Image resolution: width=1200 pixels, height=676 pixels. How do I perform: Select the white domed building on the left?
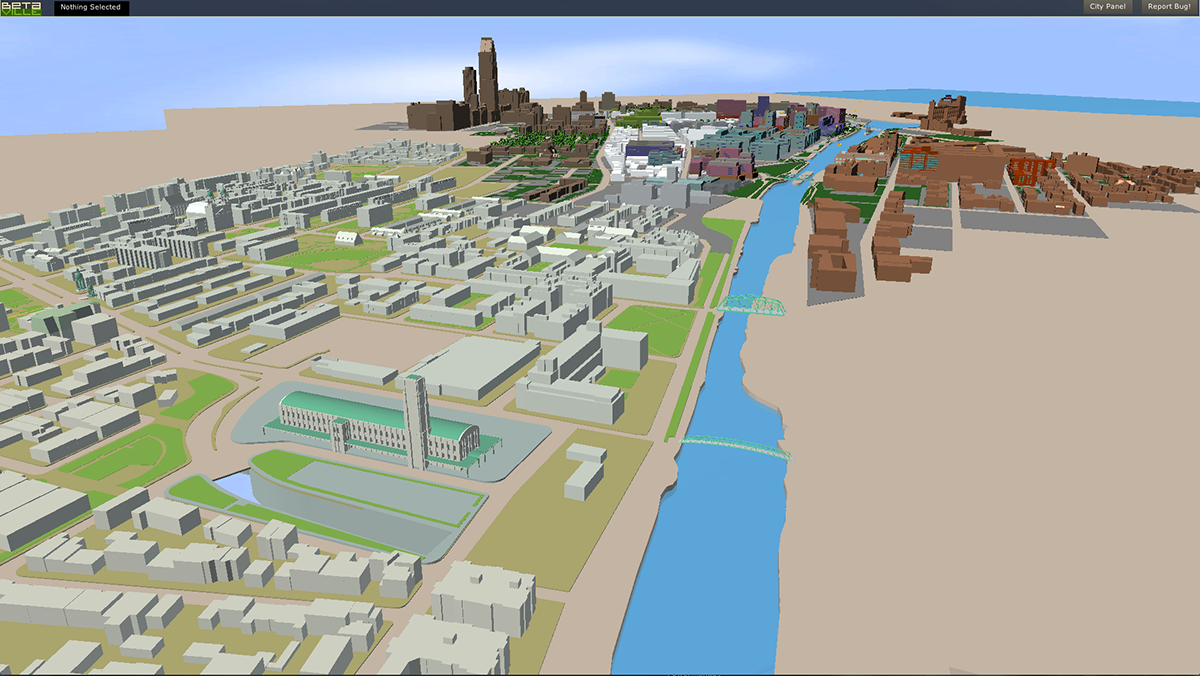click(200, 213)
